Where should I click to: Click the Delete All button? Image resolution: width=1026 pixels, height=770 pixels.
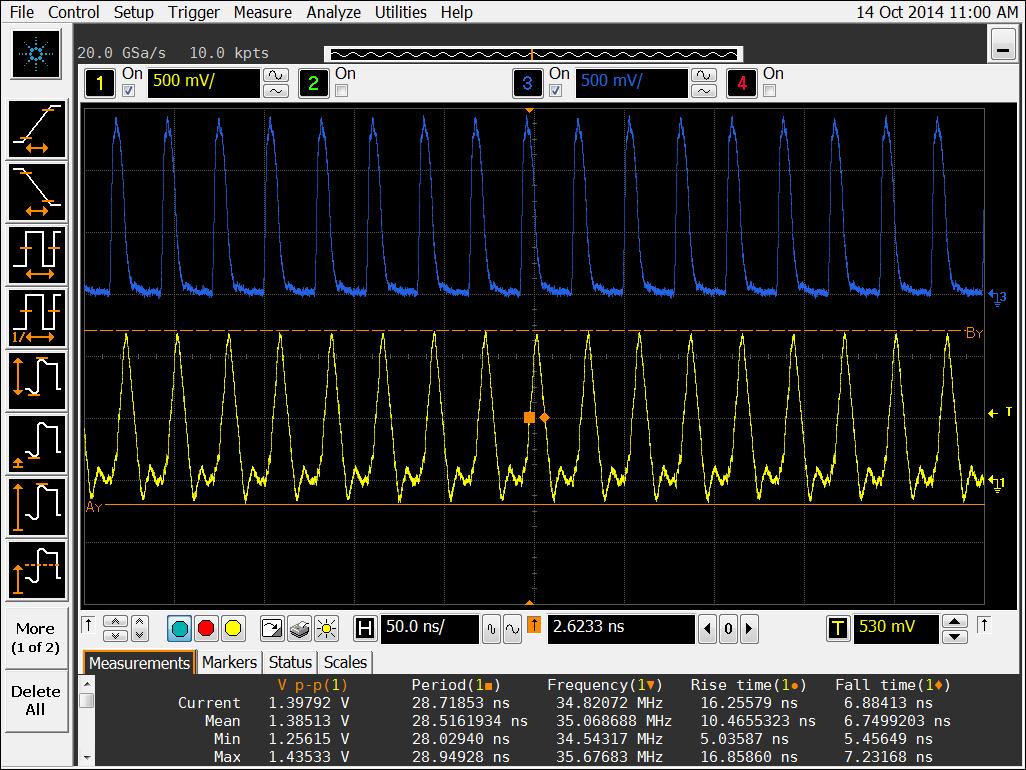pos(35,700)
